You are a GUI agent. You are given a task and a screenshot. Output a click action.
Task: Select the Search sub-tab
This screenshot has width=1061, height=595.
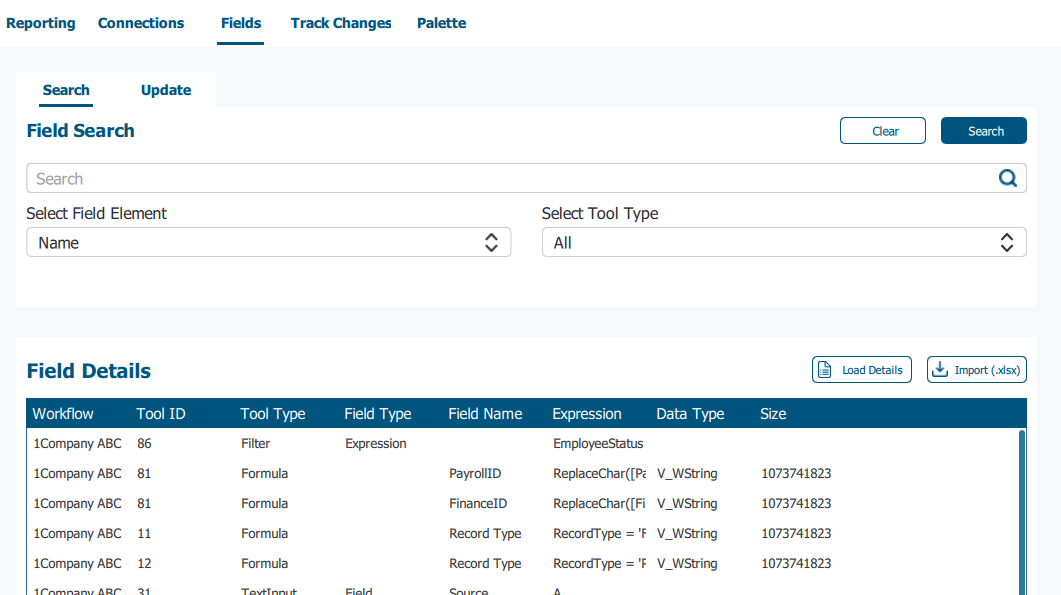click(66, 90)
